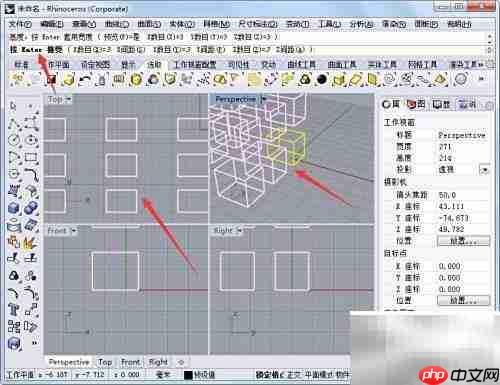500x385 pixels.
Task: Open the 曲线(C) menu
Action: tap(117, 24)
